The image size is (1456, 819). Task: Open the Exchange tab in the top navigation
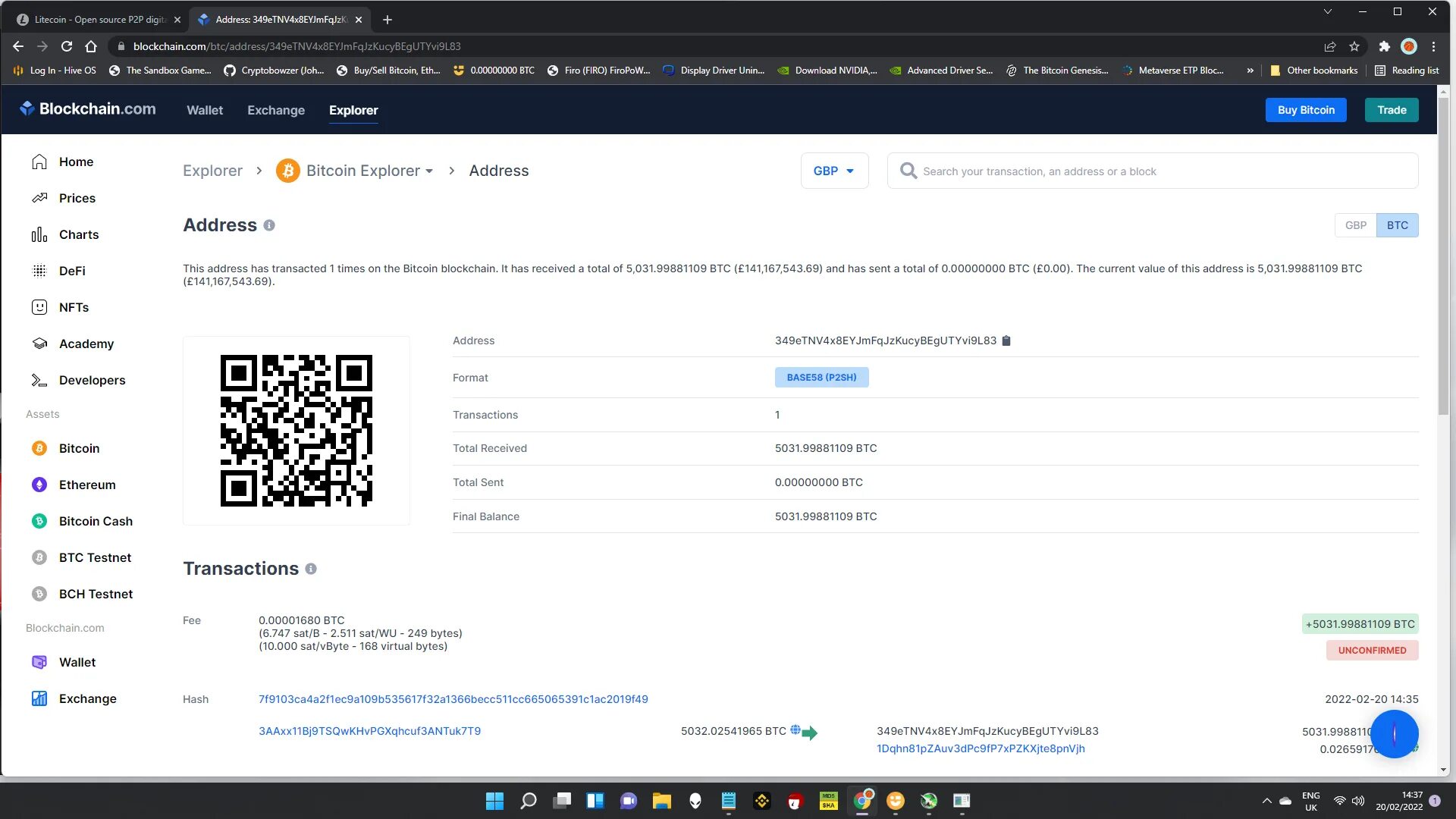point(276,111)
